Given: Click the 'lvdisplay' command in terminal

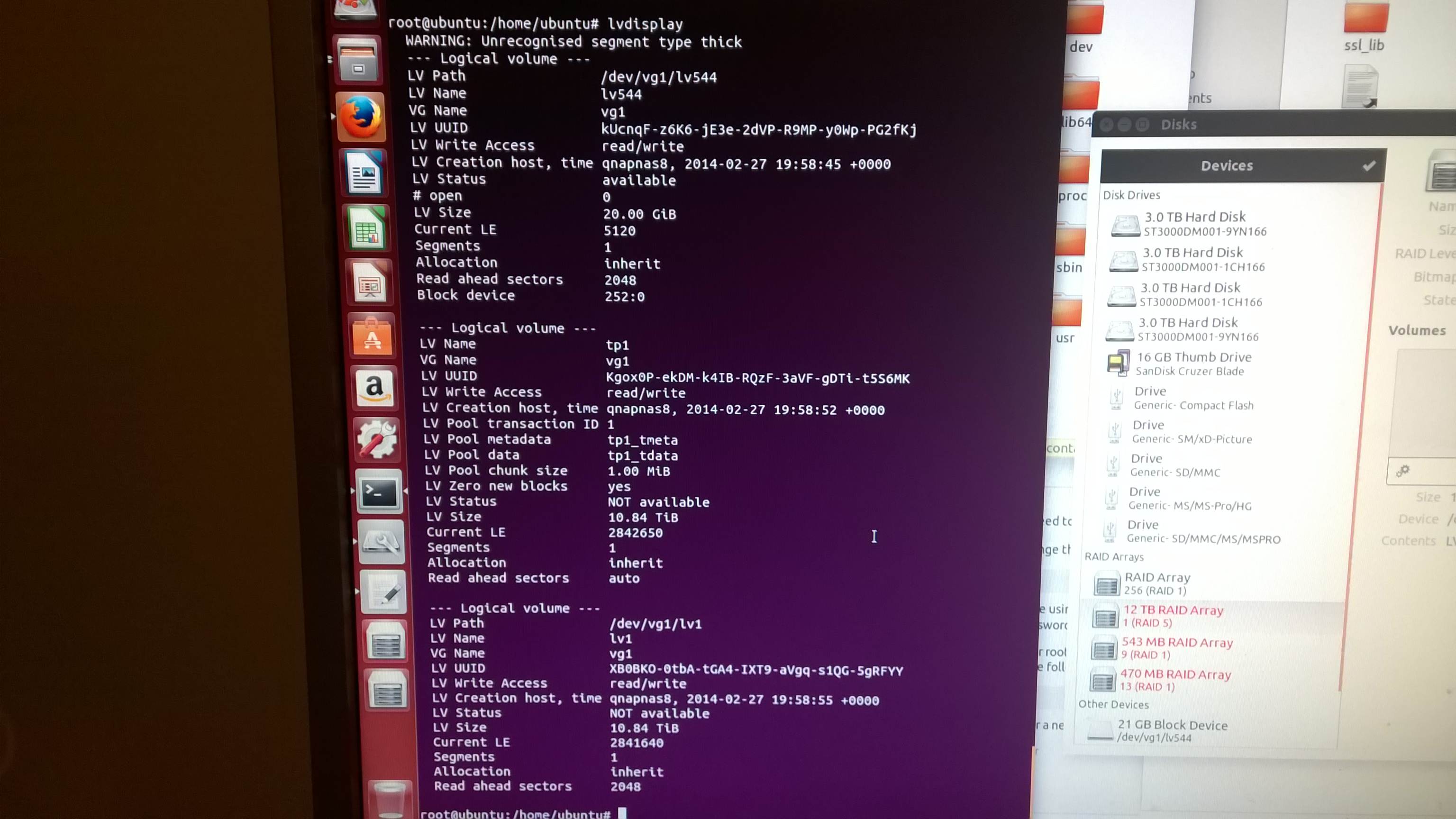Looking at the screenshot, I should click(645, 24).
